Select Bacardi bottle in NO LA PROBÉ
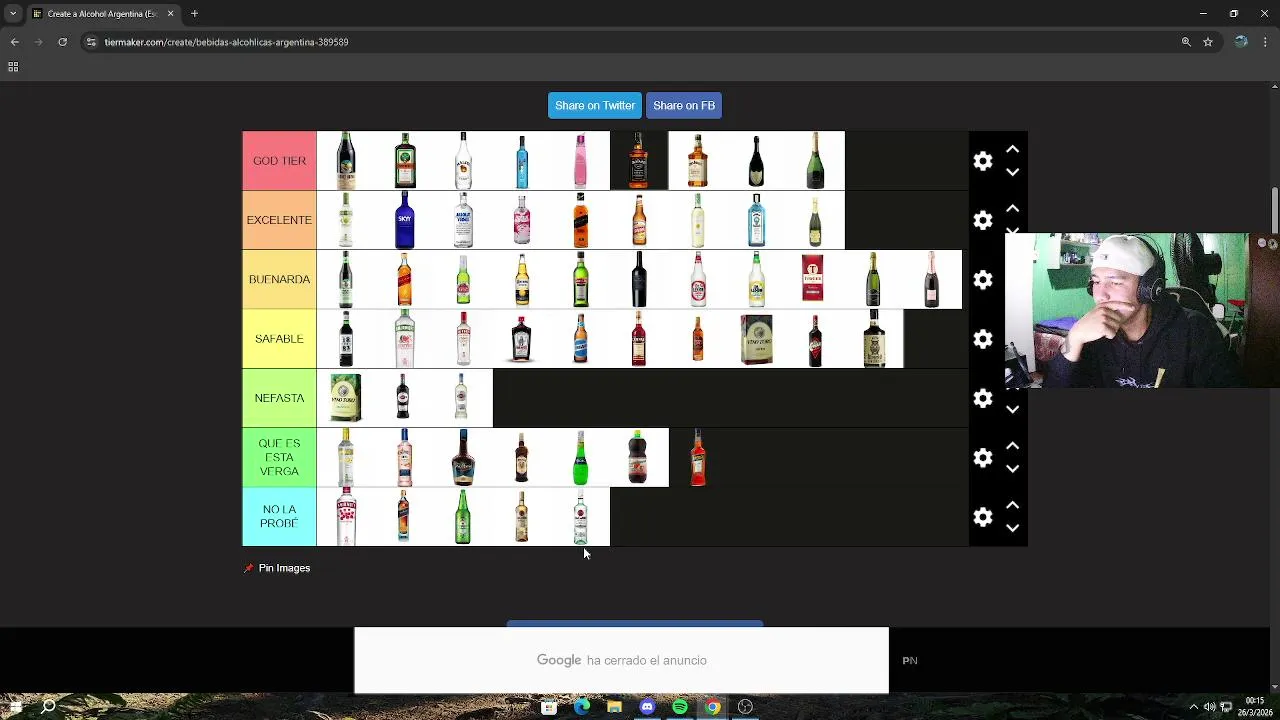 click(581, 517)
